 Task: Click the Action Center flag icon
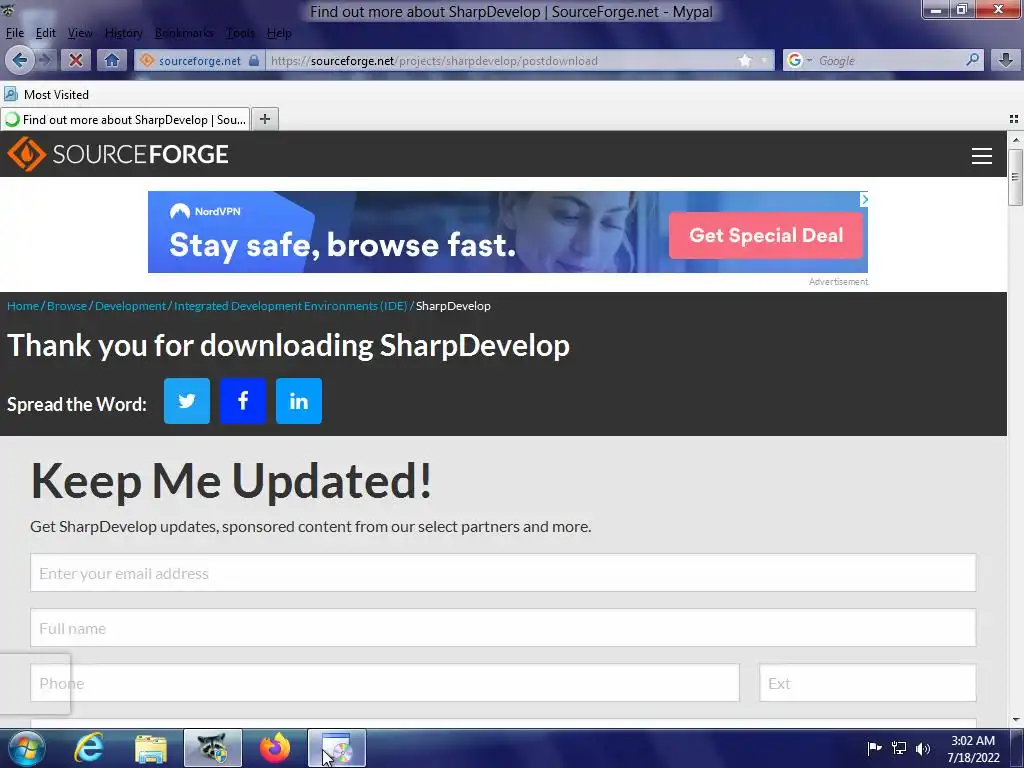click(874, 749)
